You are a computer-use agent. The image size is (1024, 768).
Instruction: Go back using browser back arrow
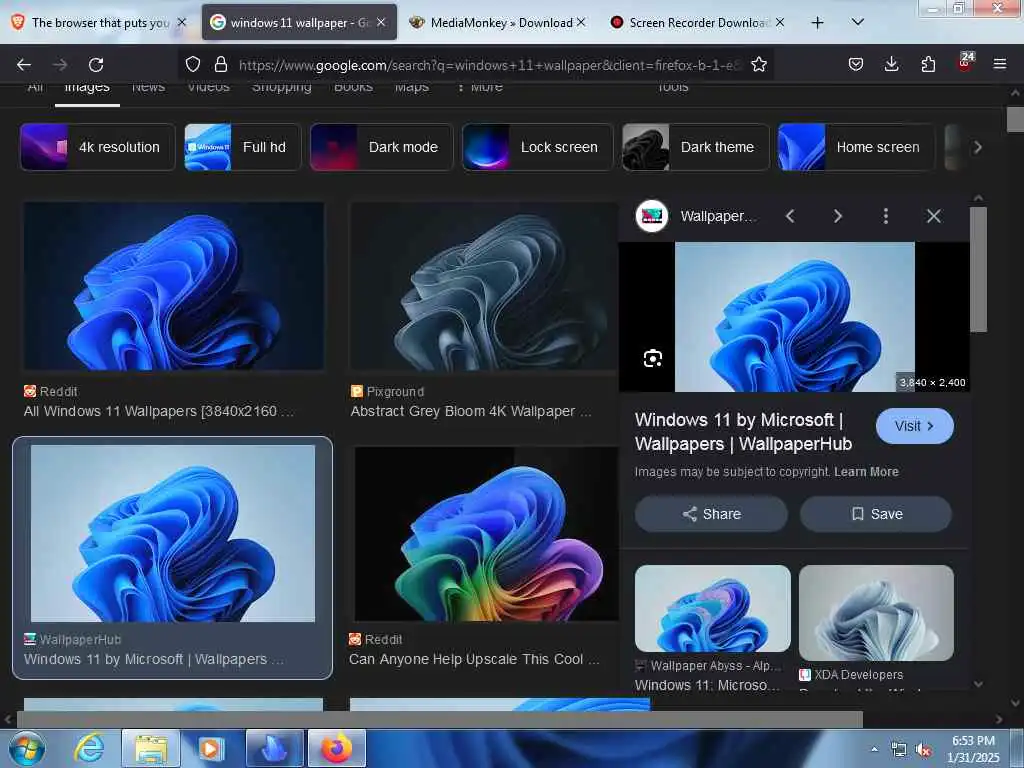[x=24, y=64]
